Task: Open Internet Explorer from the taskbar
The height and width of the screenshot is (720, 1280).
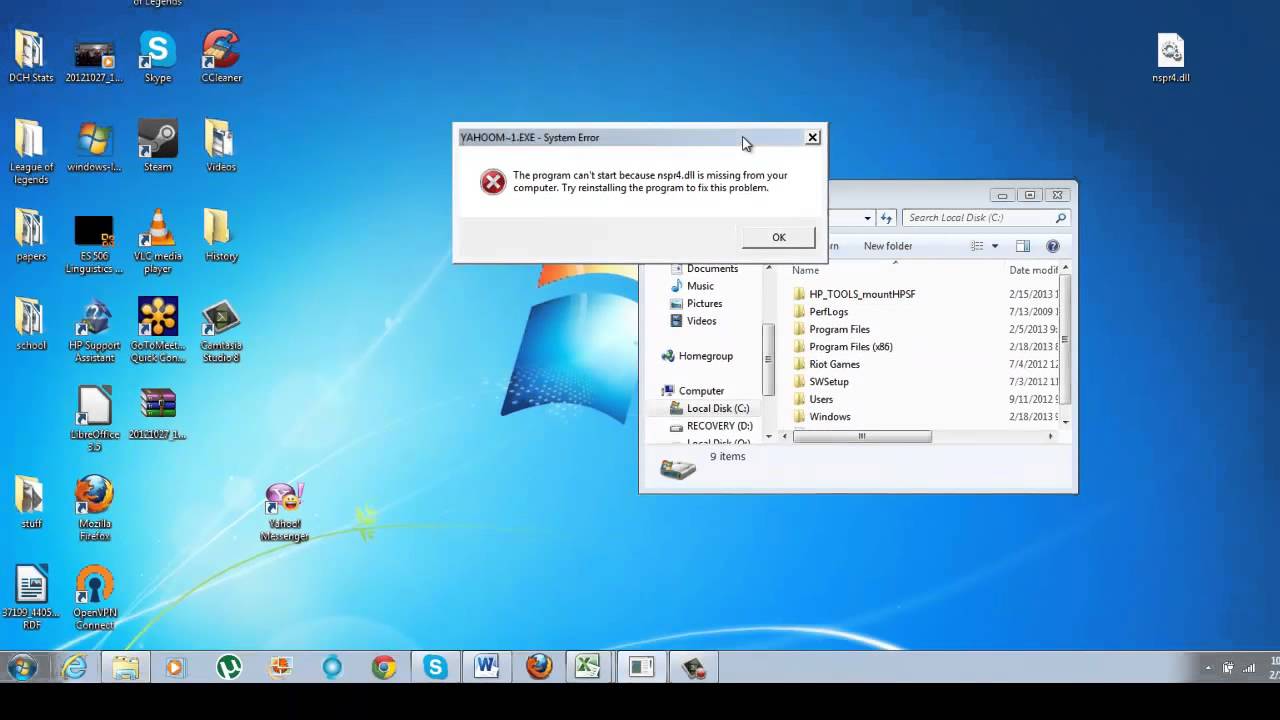Action: coord(74,667)
